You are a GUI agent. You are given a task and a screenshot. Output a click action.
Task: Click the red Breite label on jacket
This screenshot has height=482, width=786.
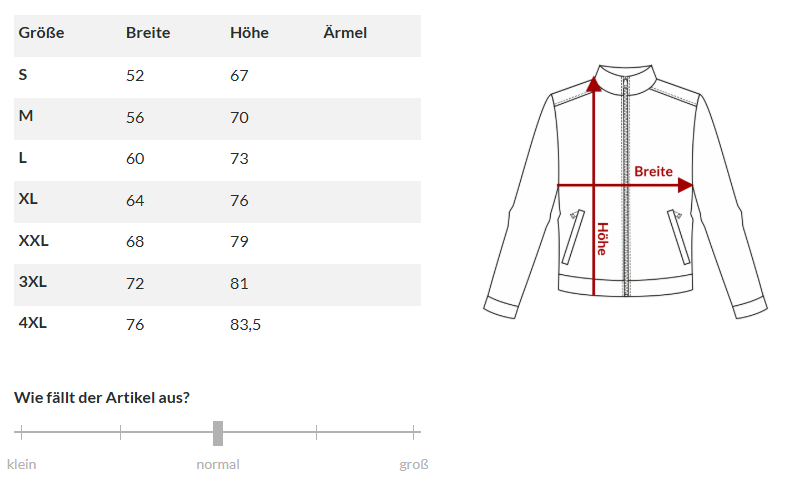[653, 172]
